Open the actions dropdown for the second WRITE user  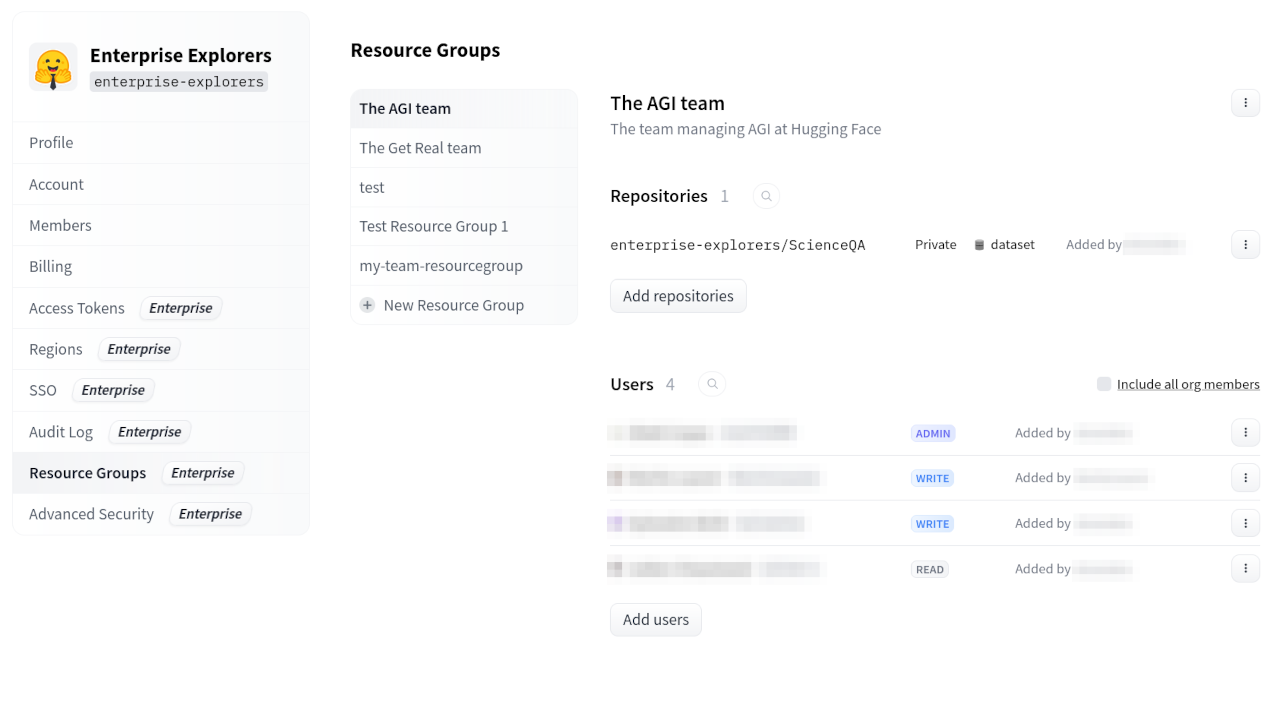(1245, 522)
